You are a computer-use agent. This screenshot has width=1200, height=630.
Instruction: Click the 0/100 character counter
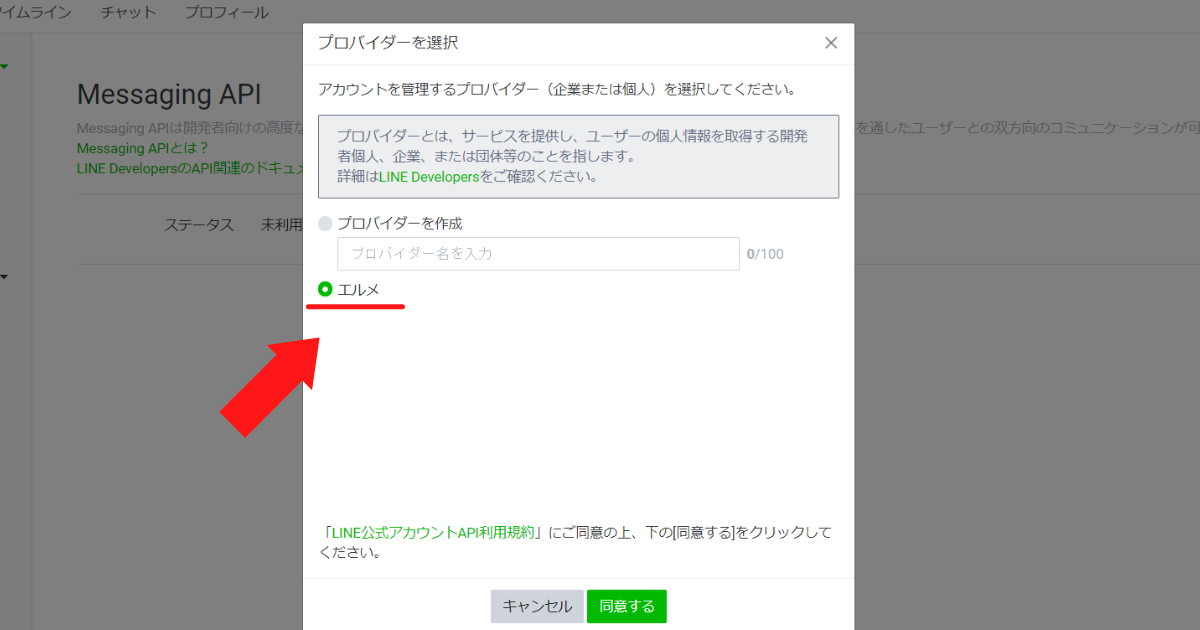tap(765, 253)
